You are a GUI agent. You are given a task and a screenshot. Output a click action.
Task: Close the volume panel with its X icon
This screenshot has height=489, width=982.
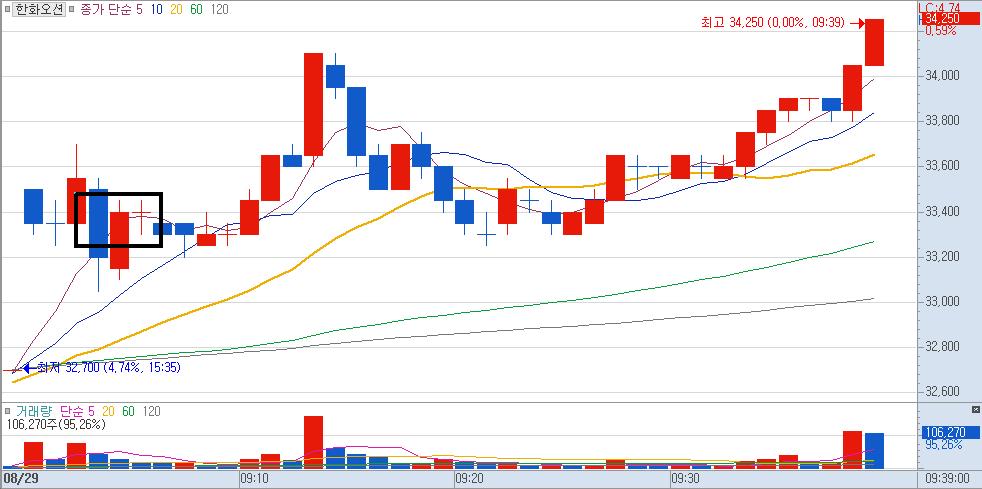point(976,409)
